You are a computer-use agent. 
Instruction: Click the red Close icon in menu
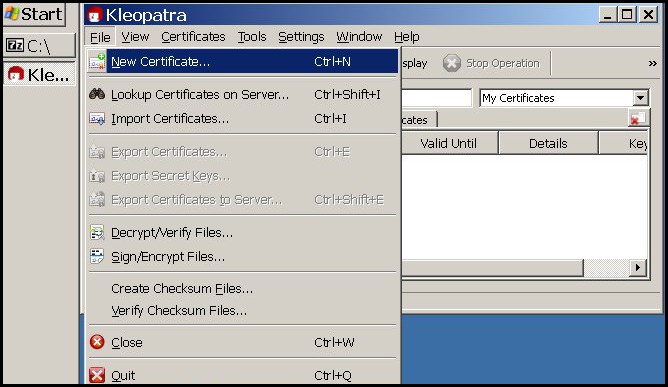[x=97, y=342]
